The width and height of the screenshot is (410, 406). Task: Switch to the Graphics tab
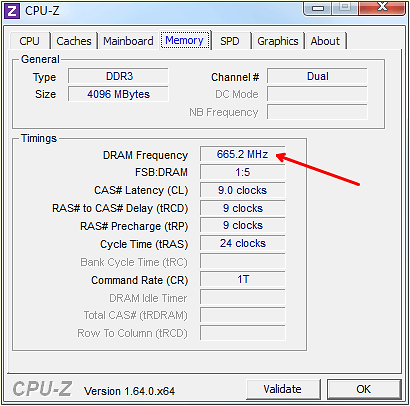pos(278,41)
